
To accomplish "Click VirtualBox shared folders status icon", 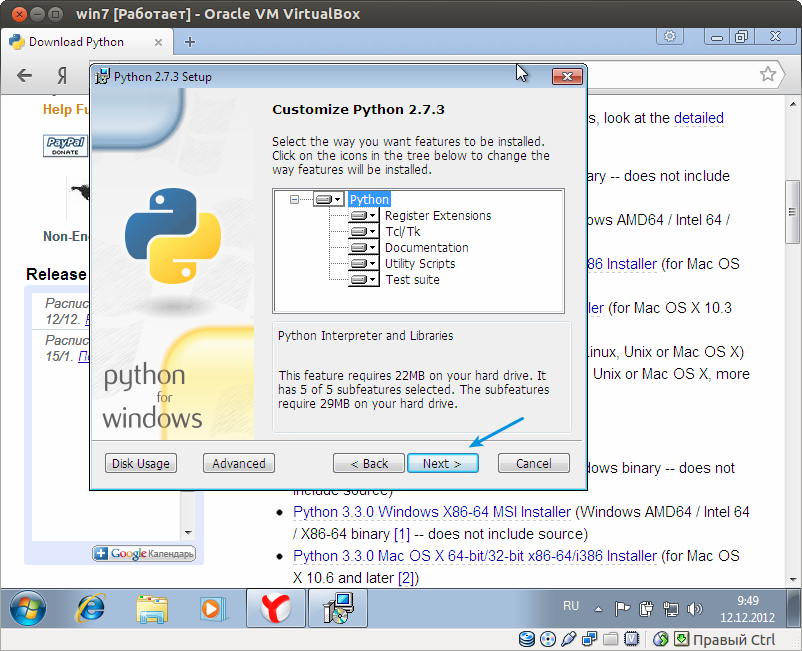I will tap(610, 639).
